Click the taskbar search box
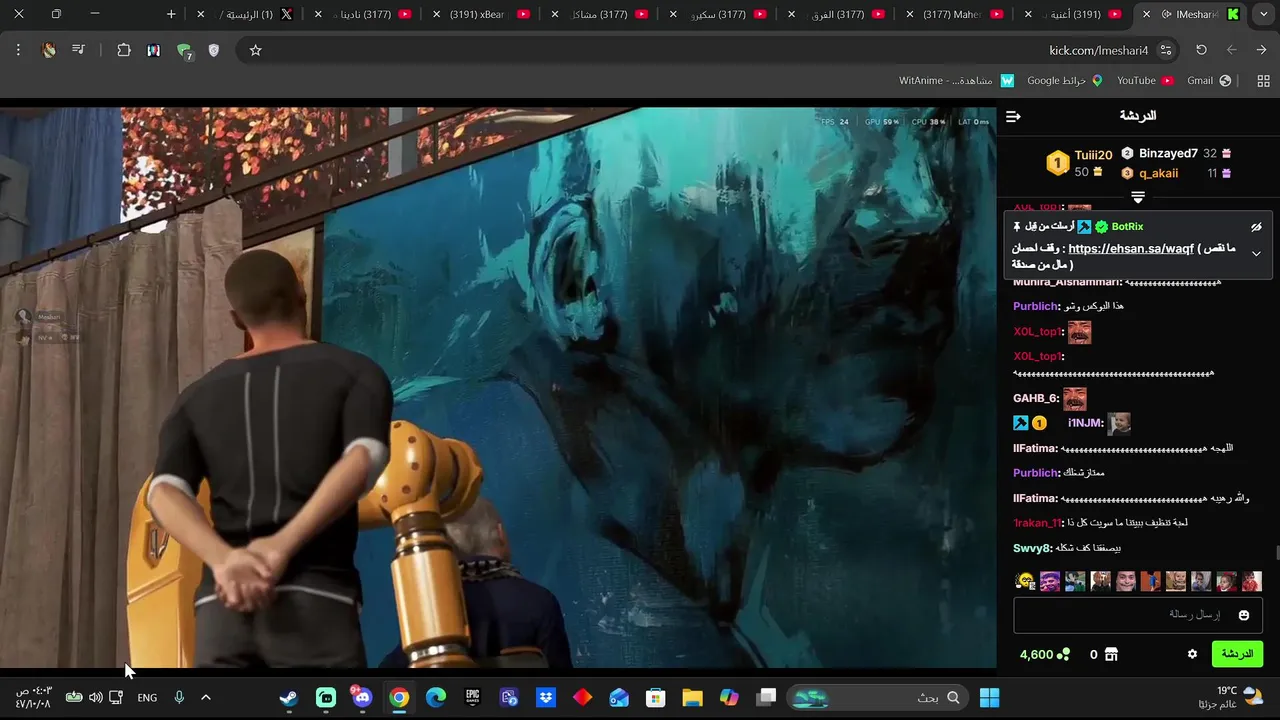Image resolution: width=1280 pixels, height=720 pixels. (x=878, y=697)
